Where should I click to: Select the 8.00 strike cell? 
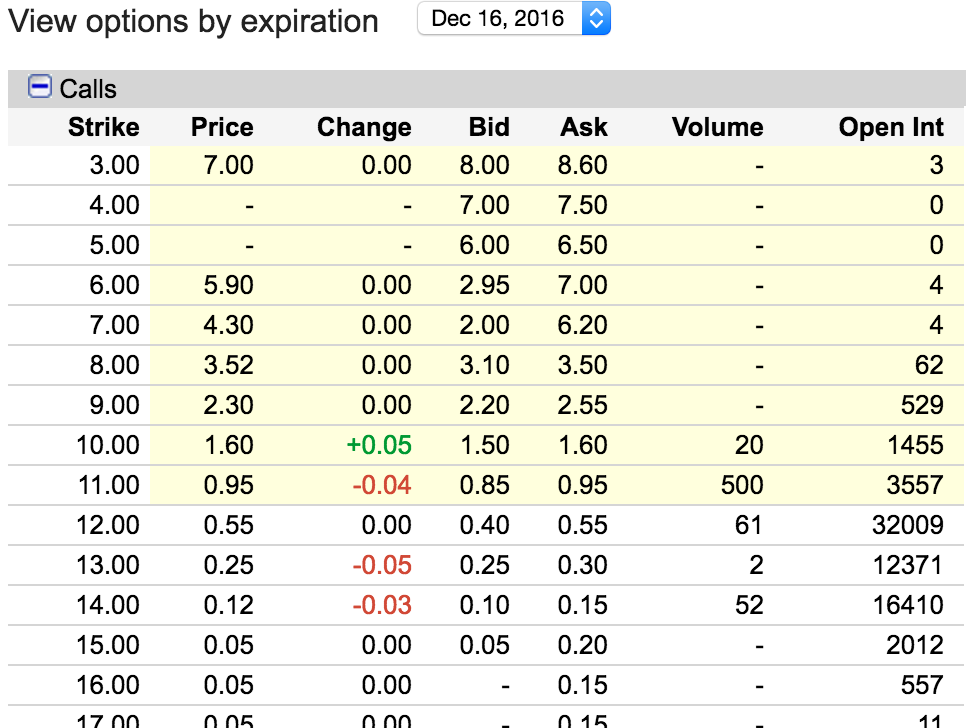[115, 365]
